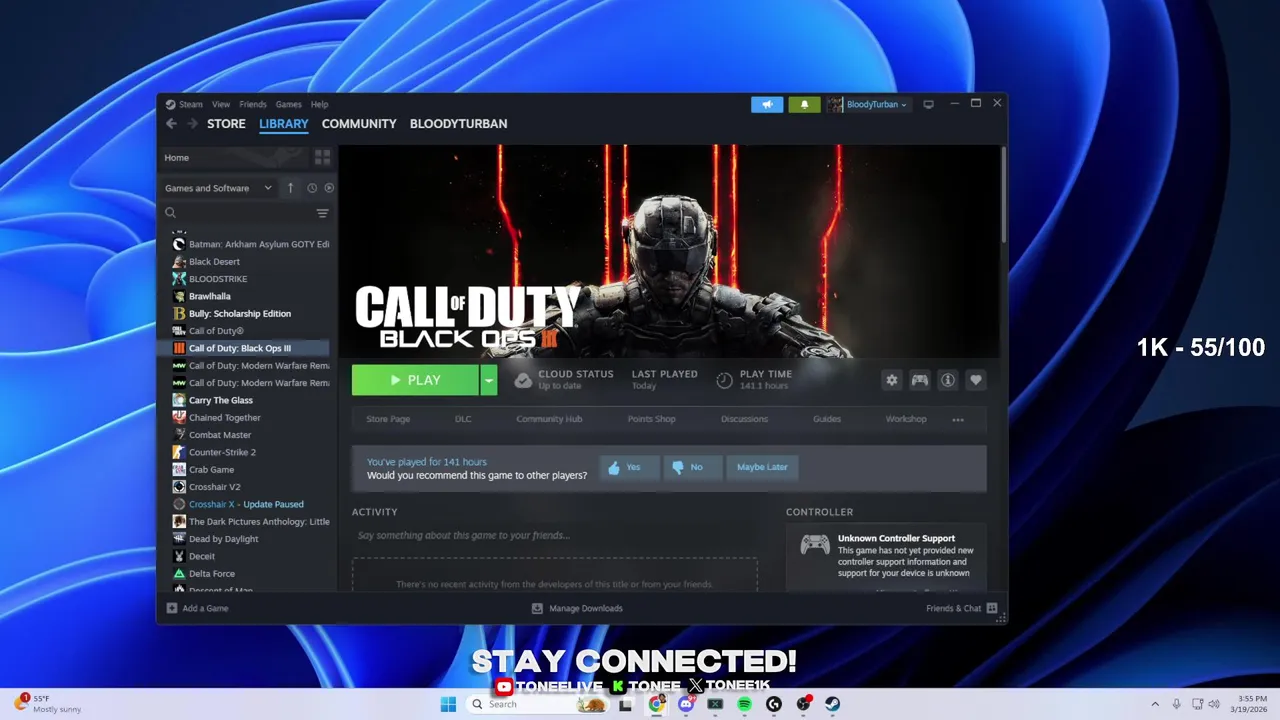Go to library Home
This screenshot has height=720, width=1280.
click(177, 157)
